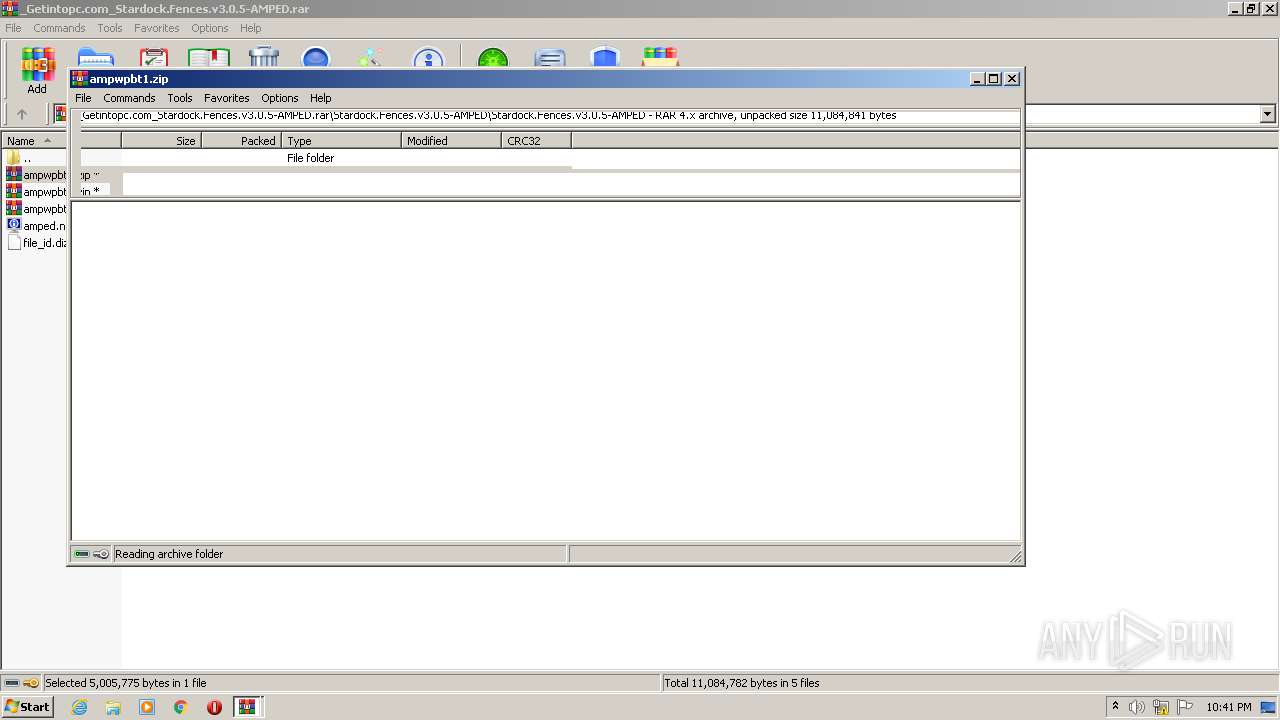Click the volume tray icon
This screenshot has height=720, width=1280.
tap(1137, 707)
